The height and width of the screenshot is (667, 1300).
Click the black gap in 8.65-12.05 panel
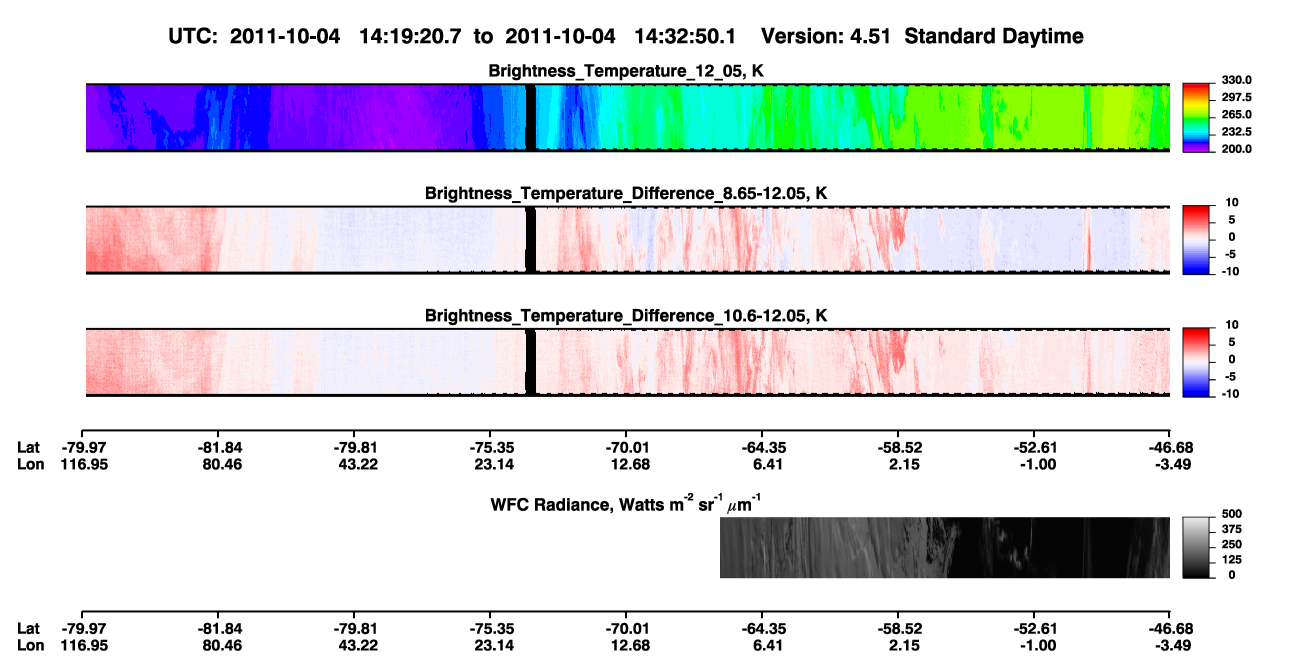point(530,240)
